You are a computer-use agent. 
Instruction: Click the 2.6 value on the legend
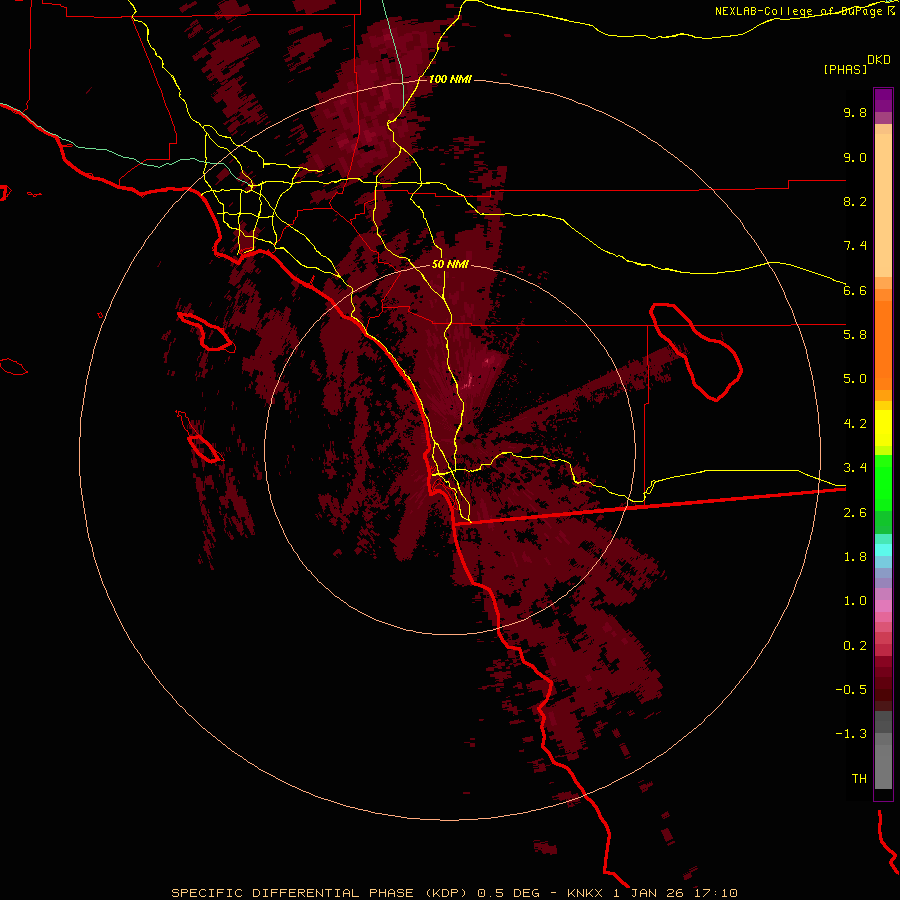point(855,513)
